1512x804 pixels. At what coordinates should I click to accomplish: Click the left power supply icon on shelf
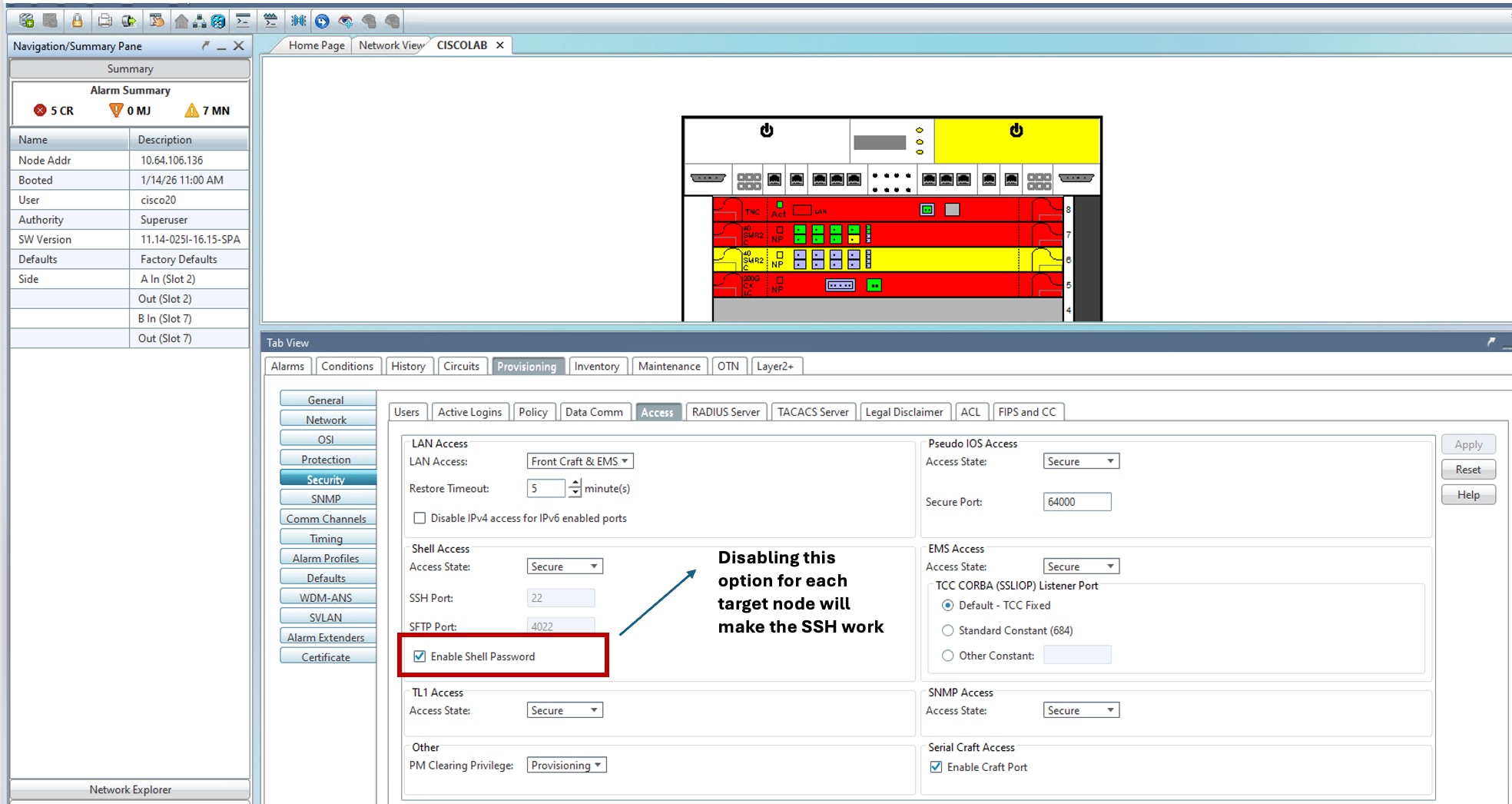click(767, 130)
